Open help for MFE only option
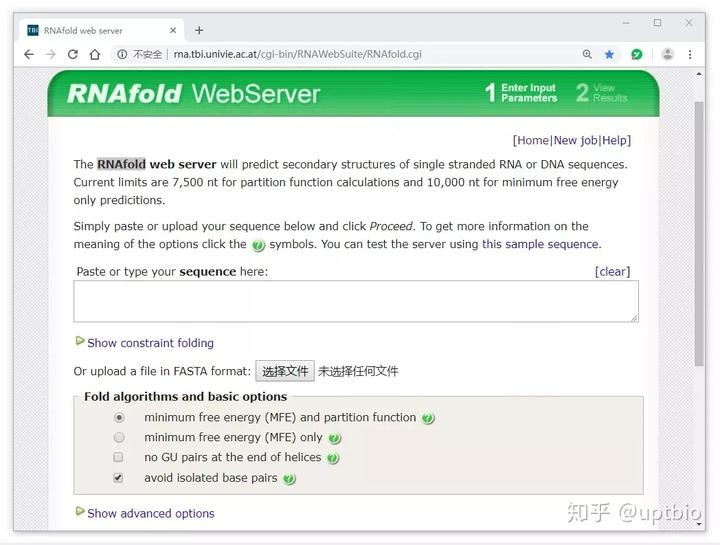 click(335, 438)
